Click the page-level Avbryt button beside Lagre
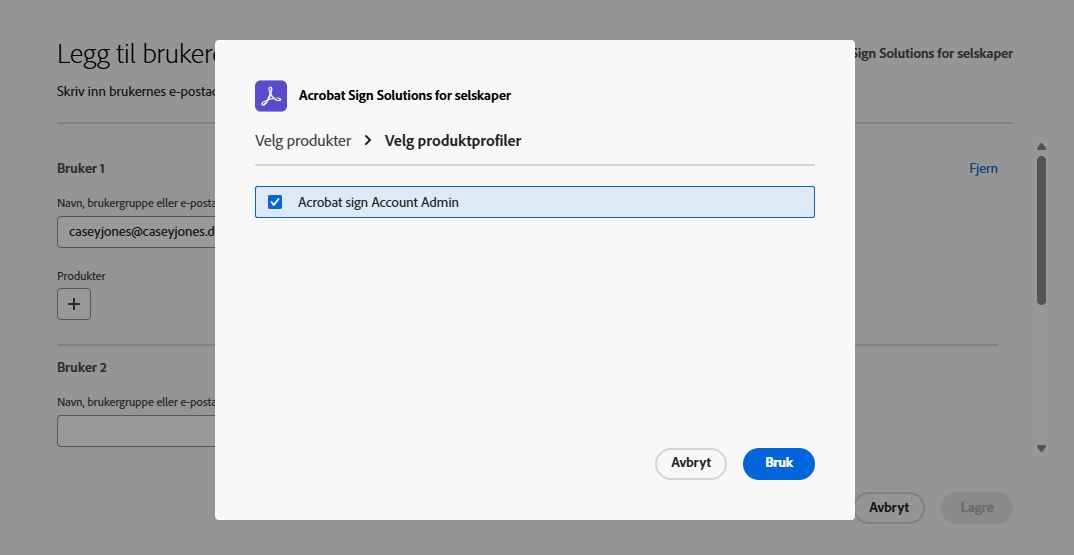 tap(888, 507)
